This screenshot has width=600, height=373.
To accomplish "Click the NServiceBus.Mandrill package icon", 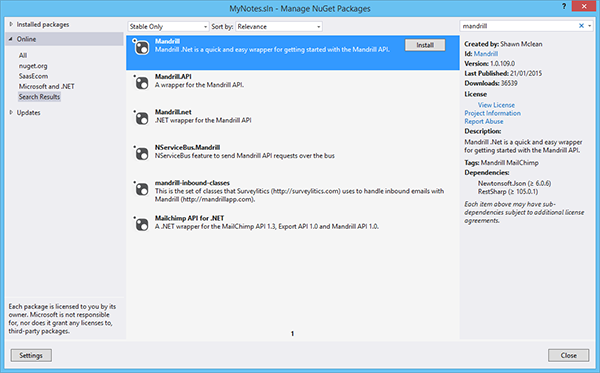I will click(141, 153).
